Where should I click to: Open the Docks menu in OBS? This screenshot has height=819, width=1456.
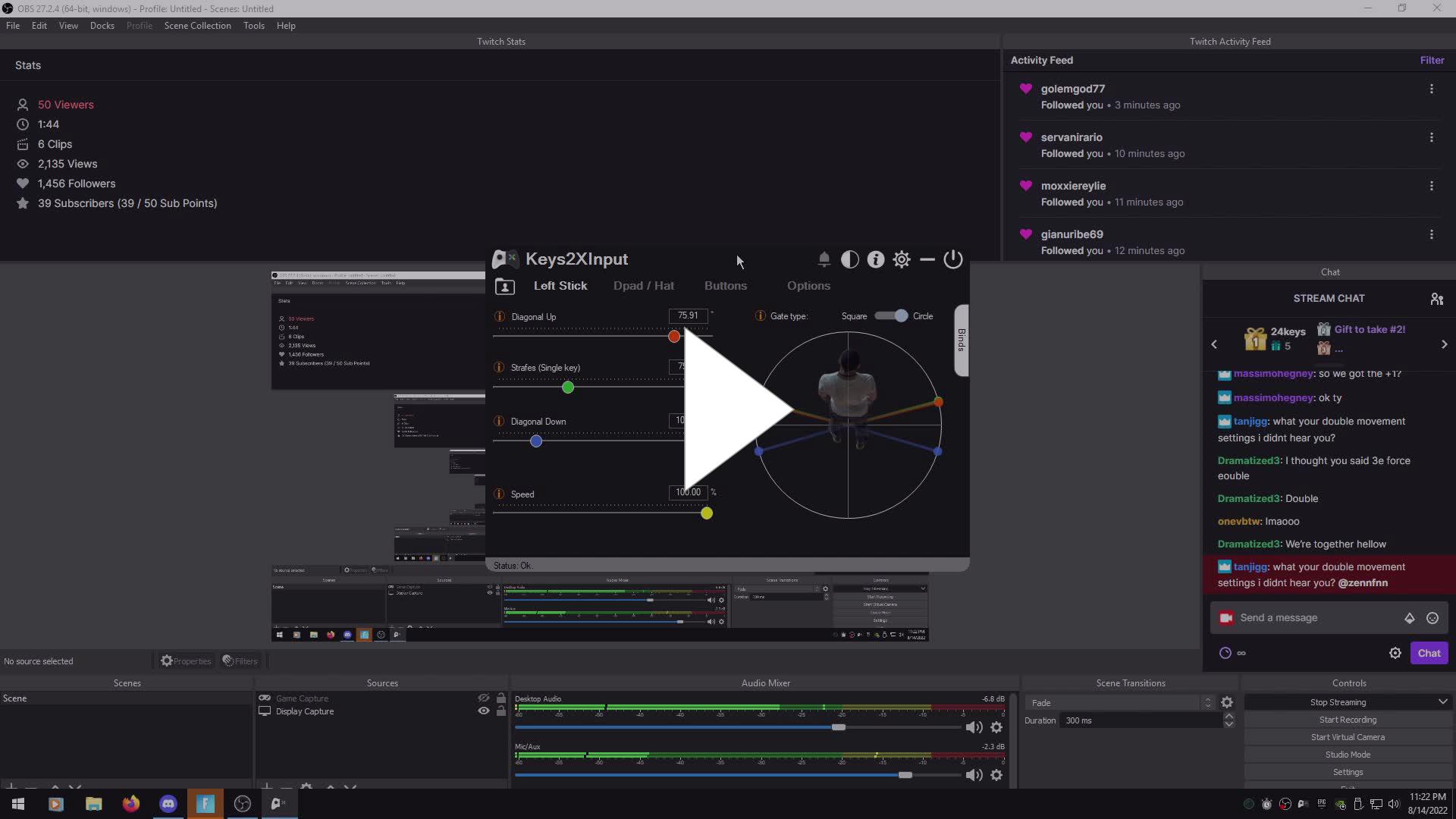[102, 25]
